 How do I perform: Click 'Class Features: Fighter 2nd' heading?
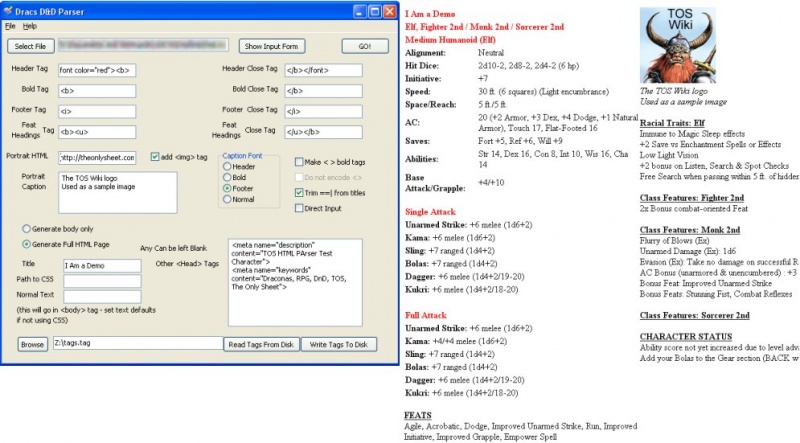coord(692,198)
